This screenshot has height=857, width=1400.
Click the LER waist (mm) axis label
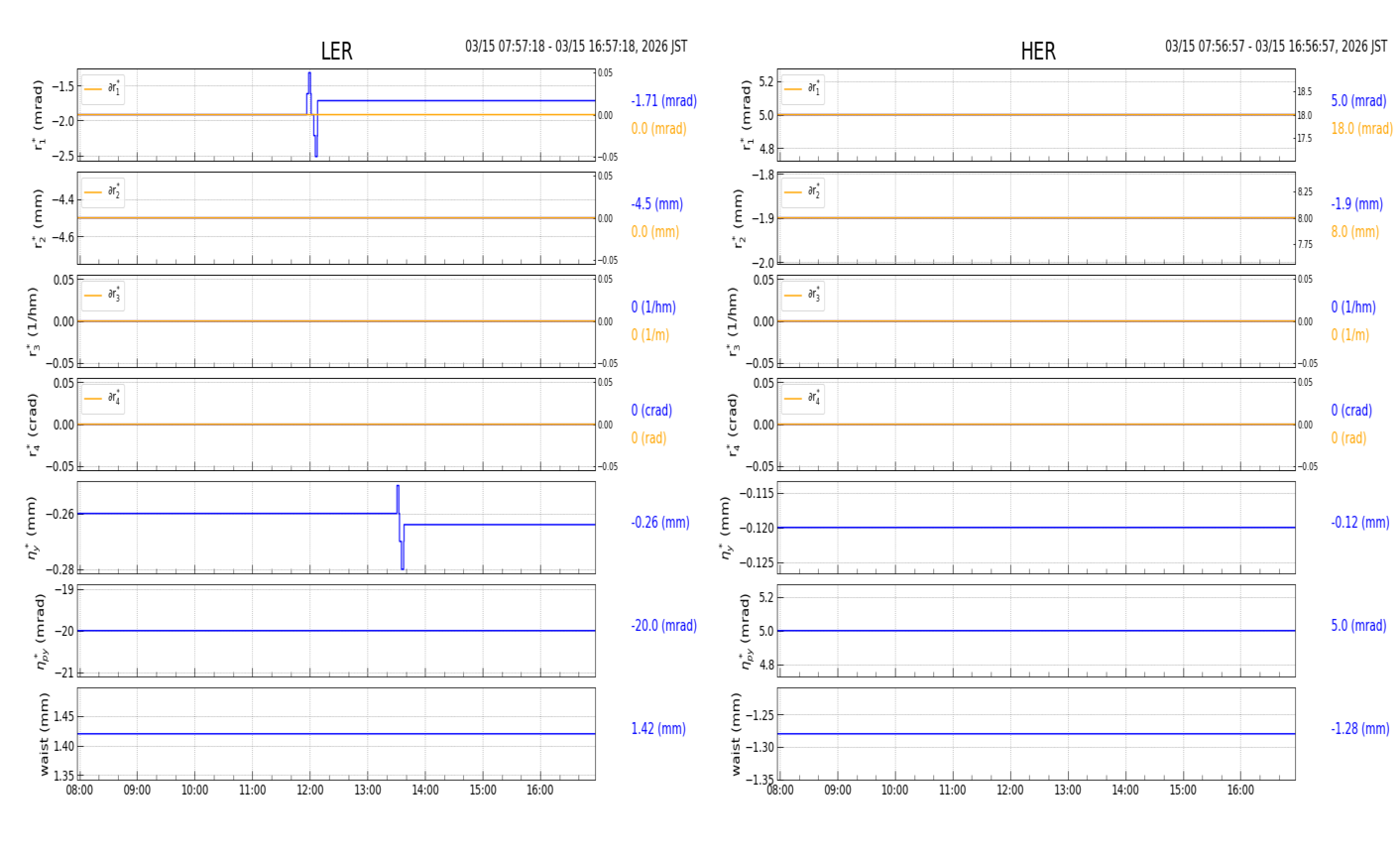point(44,734)
